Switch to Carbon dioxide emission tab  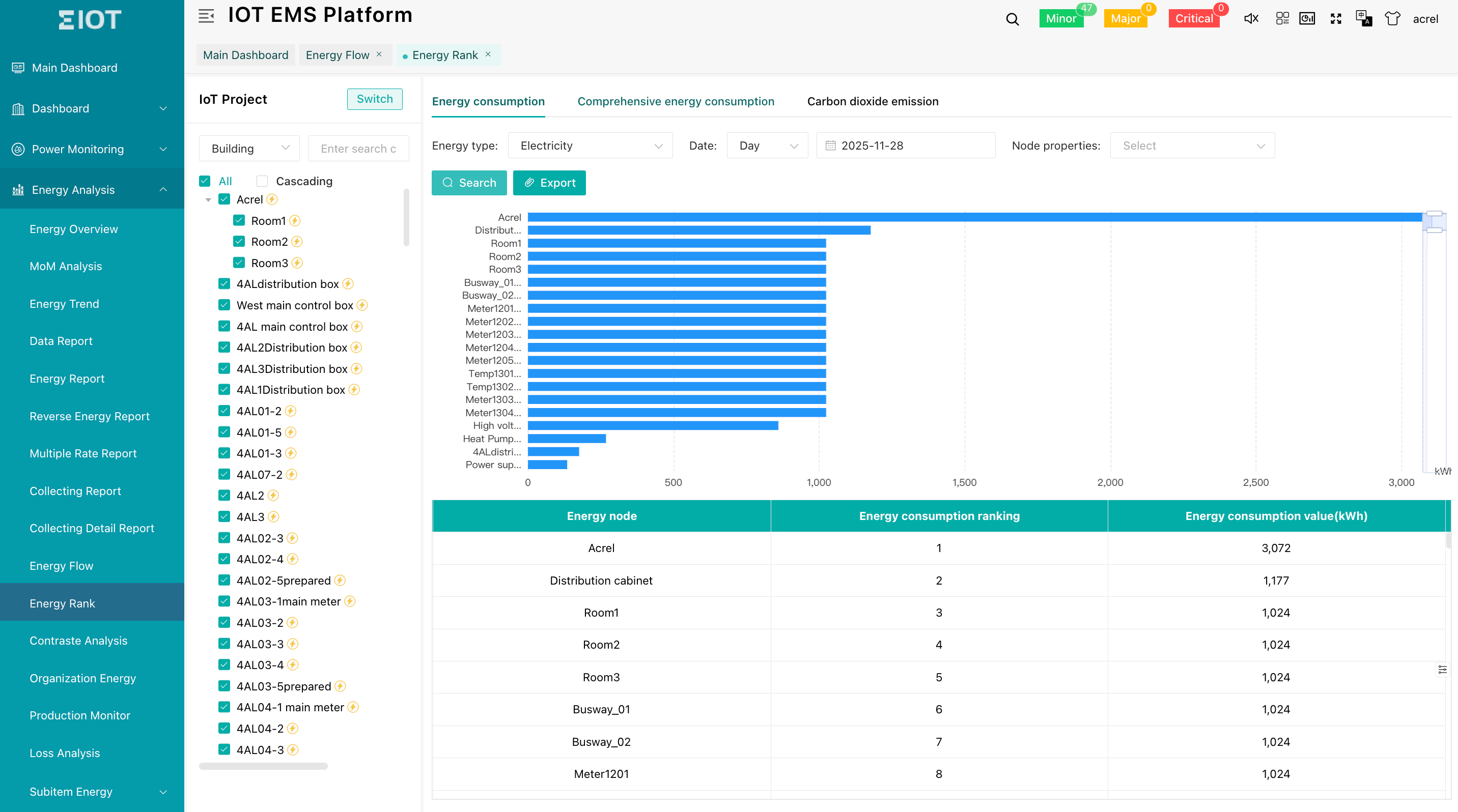tap(872, 101)
